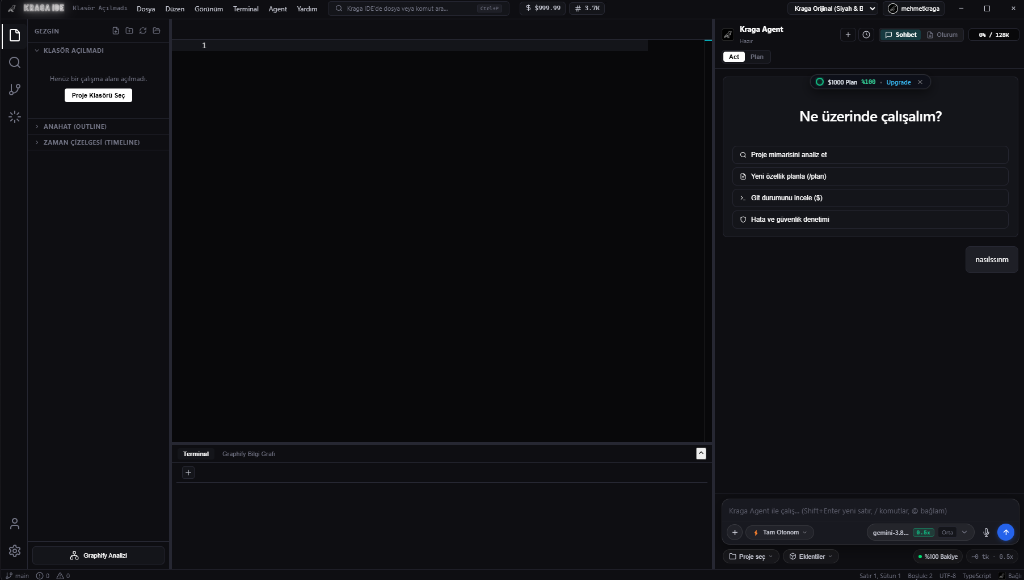The image size is (1024, 580).
Task: Open the Kraga Orijinal theme dropdown
Action: point(833,8)
